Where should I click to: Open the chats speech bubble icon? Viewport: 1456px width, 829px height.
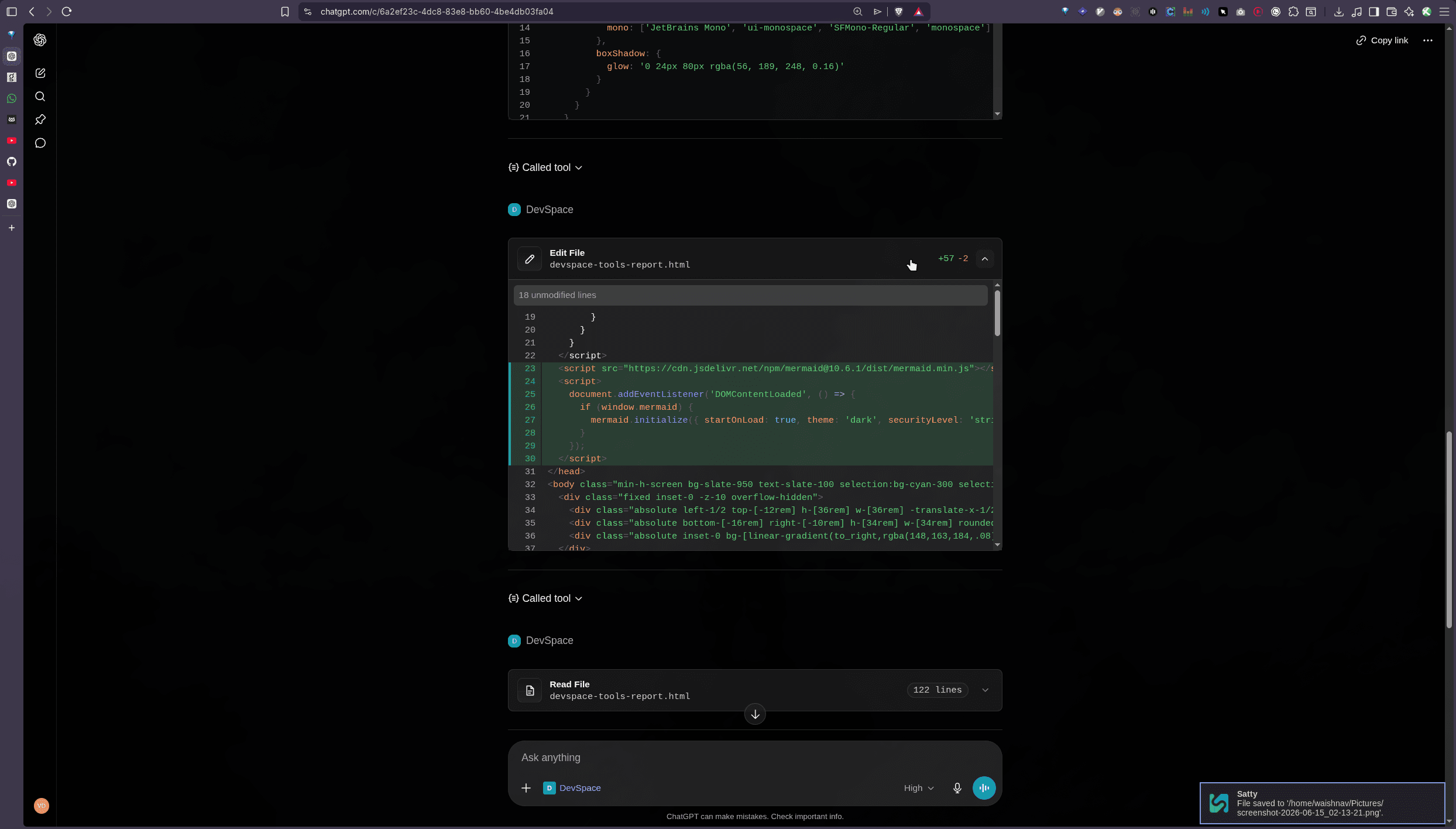click(x=40, y=143)
